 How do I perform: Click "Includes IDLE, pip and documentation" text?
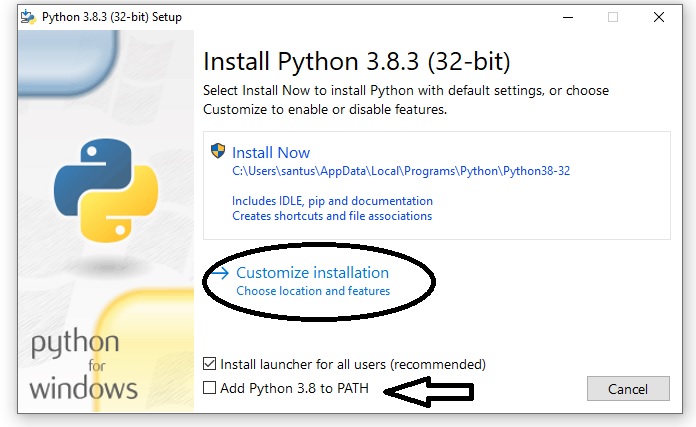[x=332, y=201]
